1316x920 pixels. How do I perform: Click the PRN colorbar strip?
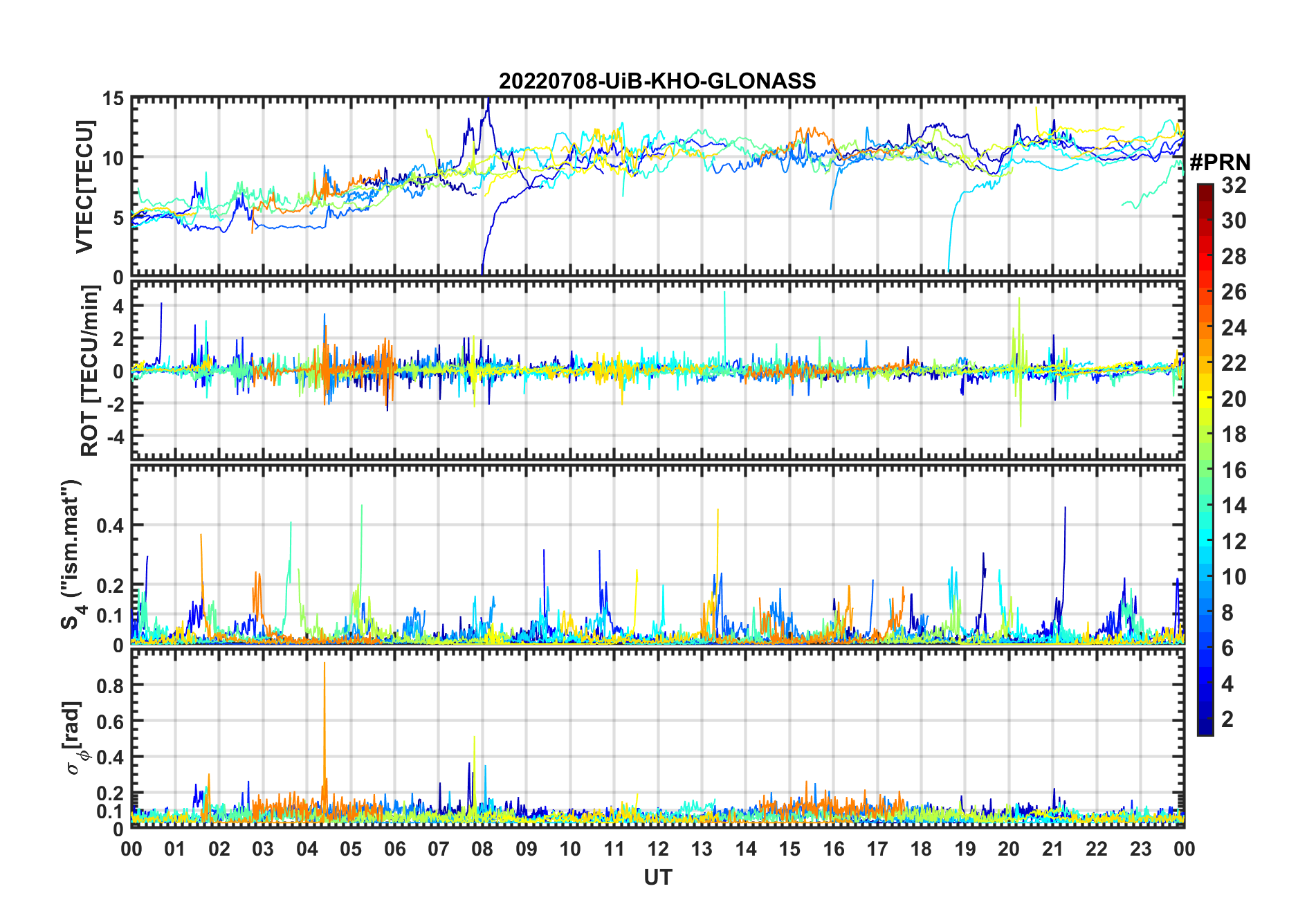(x=1205, y=459)
